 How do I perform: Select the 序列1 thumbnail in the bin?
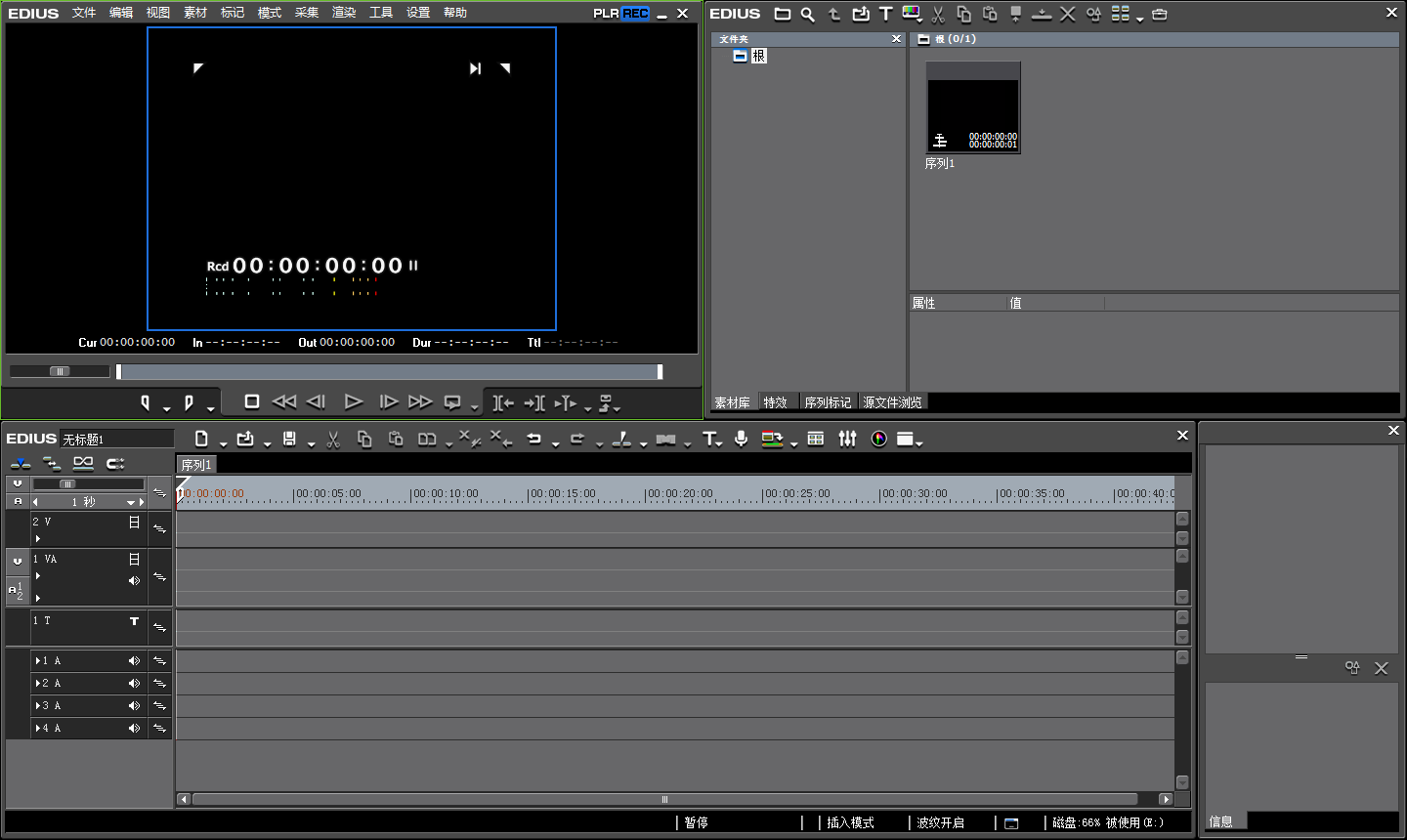coord(972,108)
